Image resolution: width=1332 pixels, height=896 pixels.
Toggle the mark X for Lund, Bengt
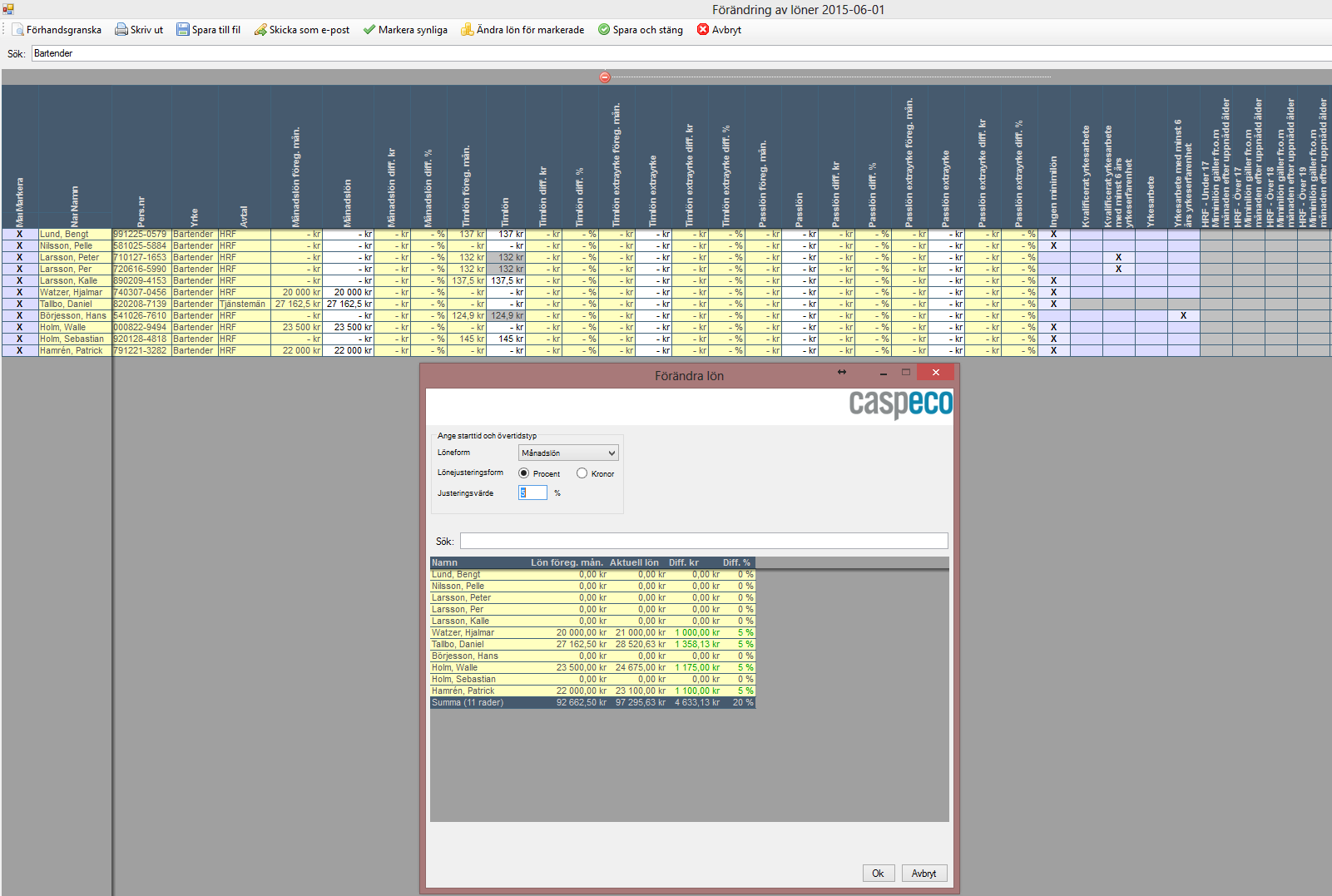click(x=20, y=235)
